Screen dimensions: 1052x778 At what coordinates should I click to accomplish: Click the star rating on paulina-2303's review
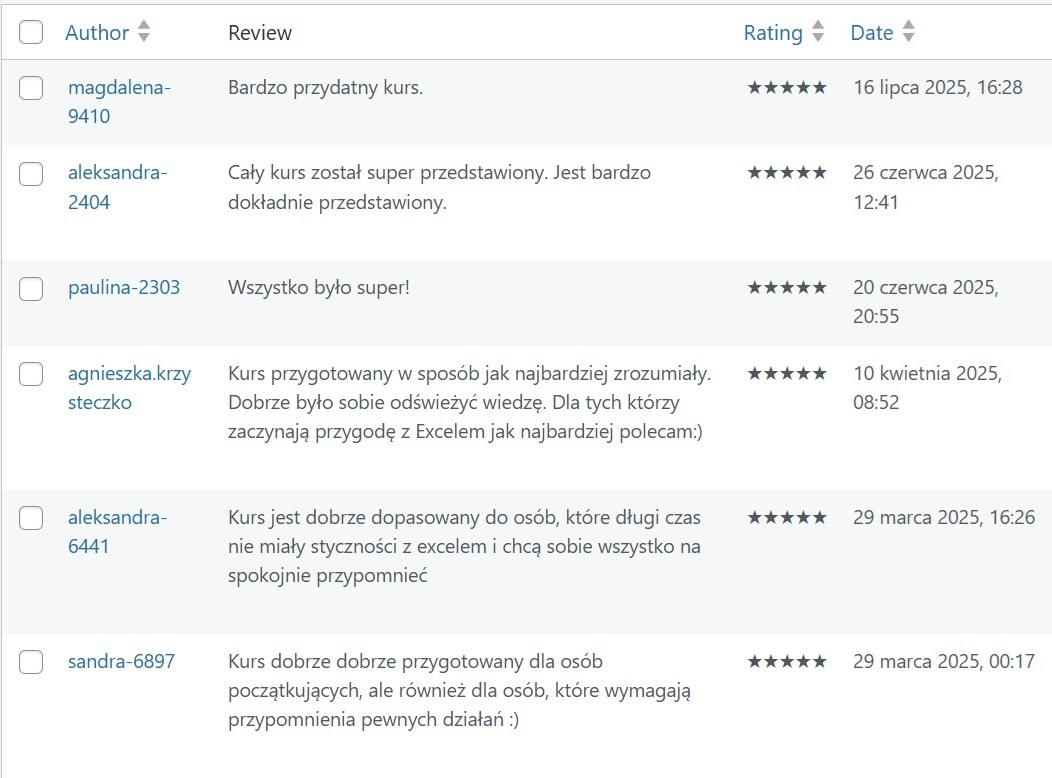(787, 288)
